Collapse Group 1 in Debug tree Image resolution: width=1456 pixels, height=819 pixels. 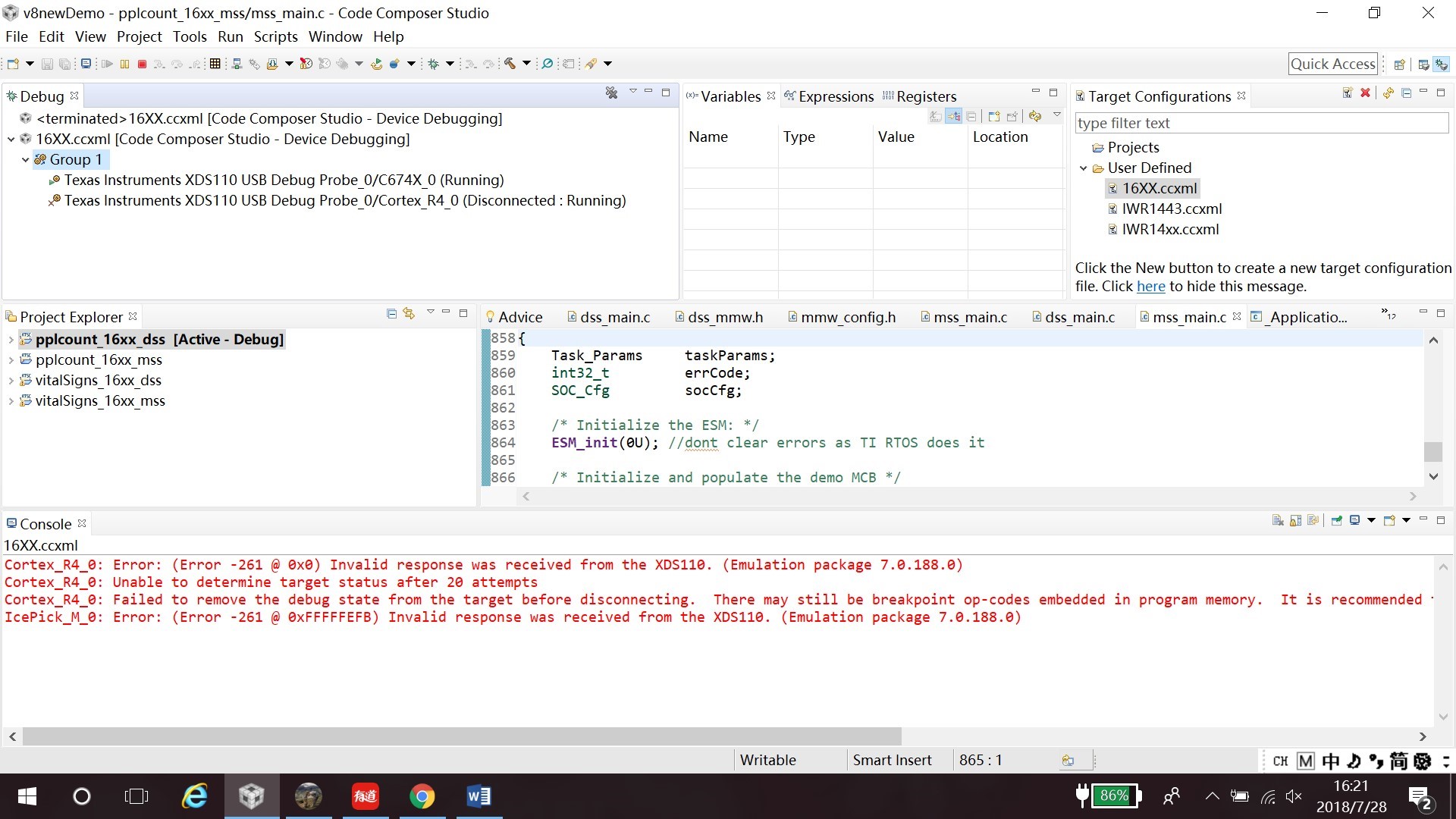click(x=25, y=160)
